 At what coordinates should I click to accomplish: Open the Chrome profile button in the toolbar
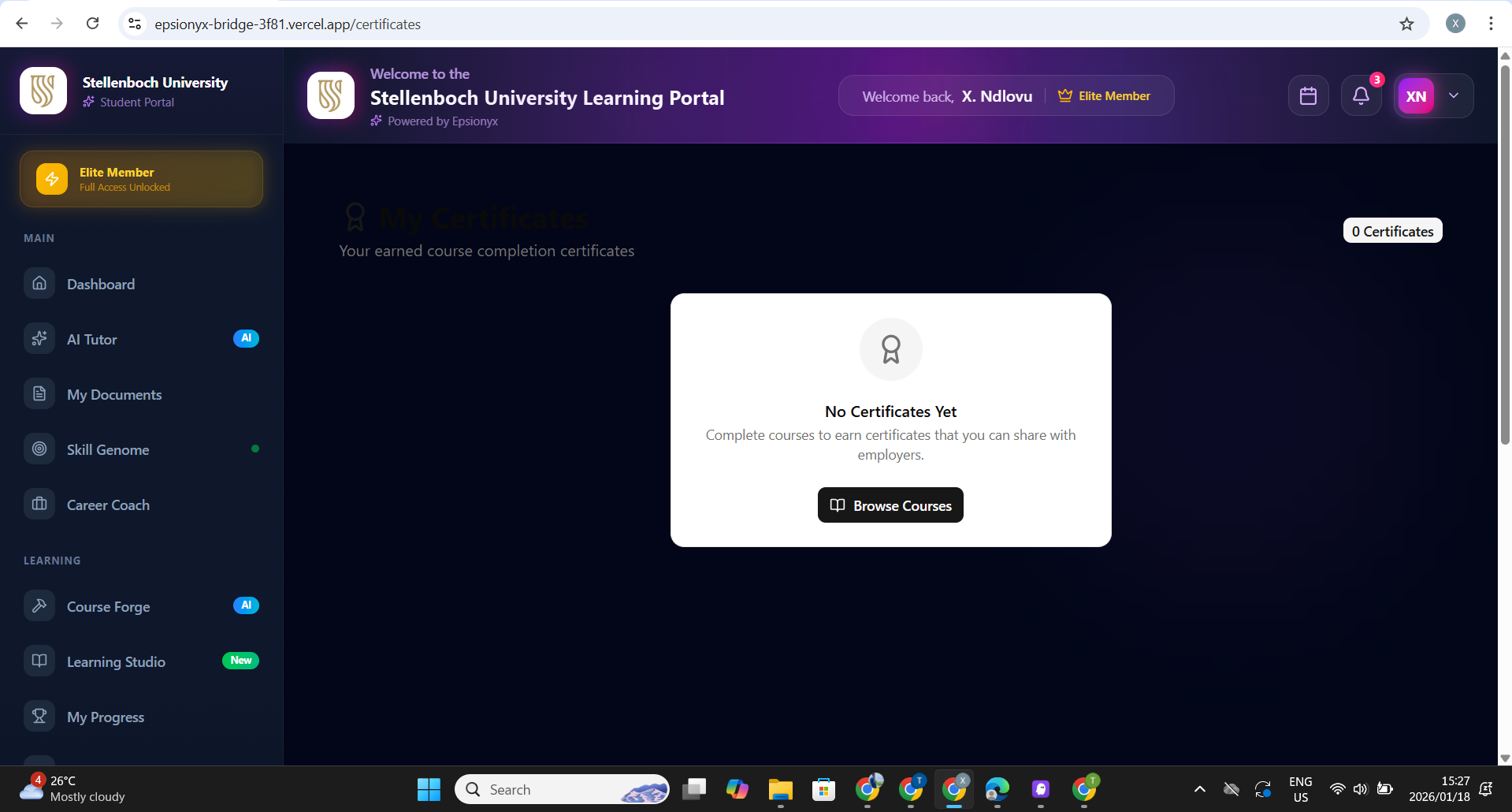coord(1455,24)
